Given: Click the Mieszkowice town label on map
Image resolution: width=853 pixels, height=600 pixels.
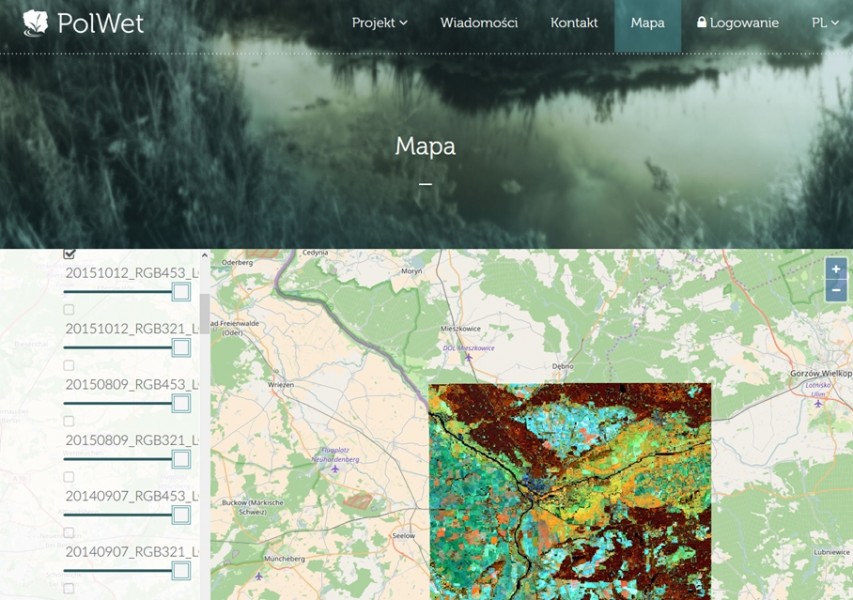Looking at the screenshot, I should 461,329.
